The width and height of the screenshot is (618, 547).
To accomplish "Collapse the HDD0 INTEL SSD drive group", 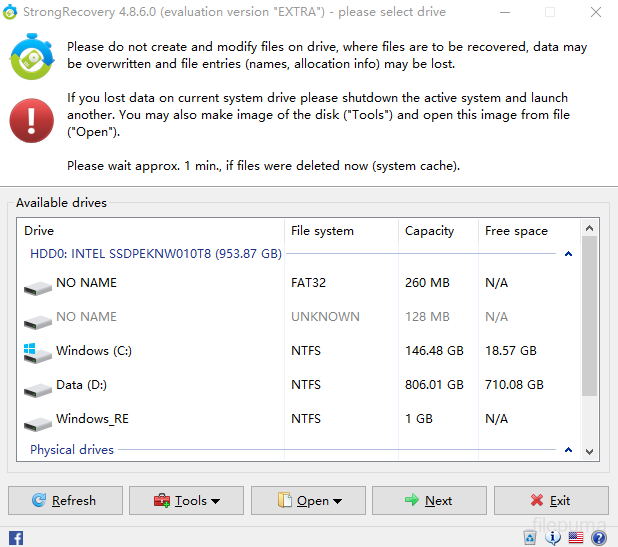I will point(568,255).
